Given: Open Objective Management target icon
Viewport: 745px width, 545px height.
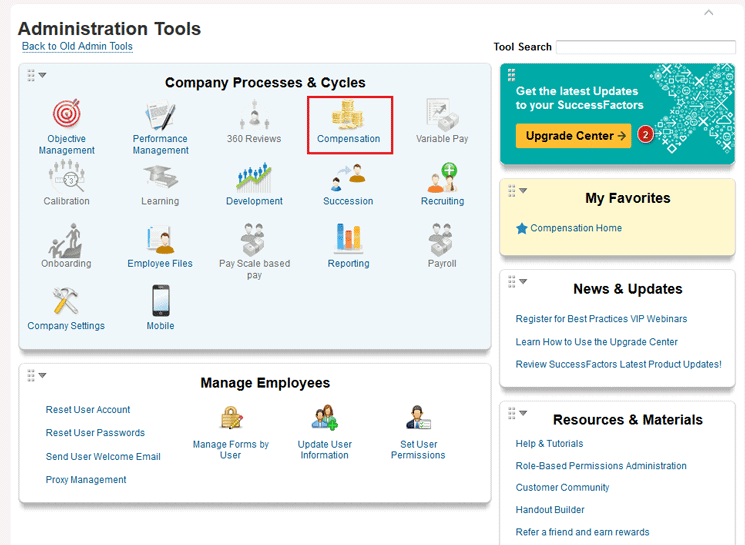Looking at the screenshot, I should pos(67,113).
